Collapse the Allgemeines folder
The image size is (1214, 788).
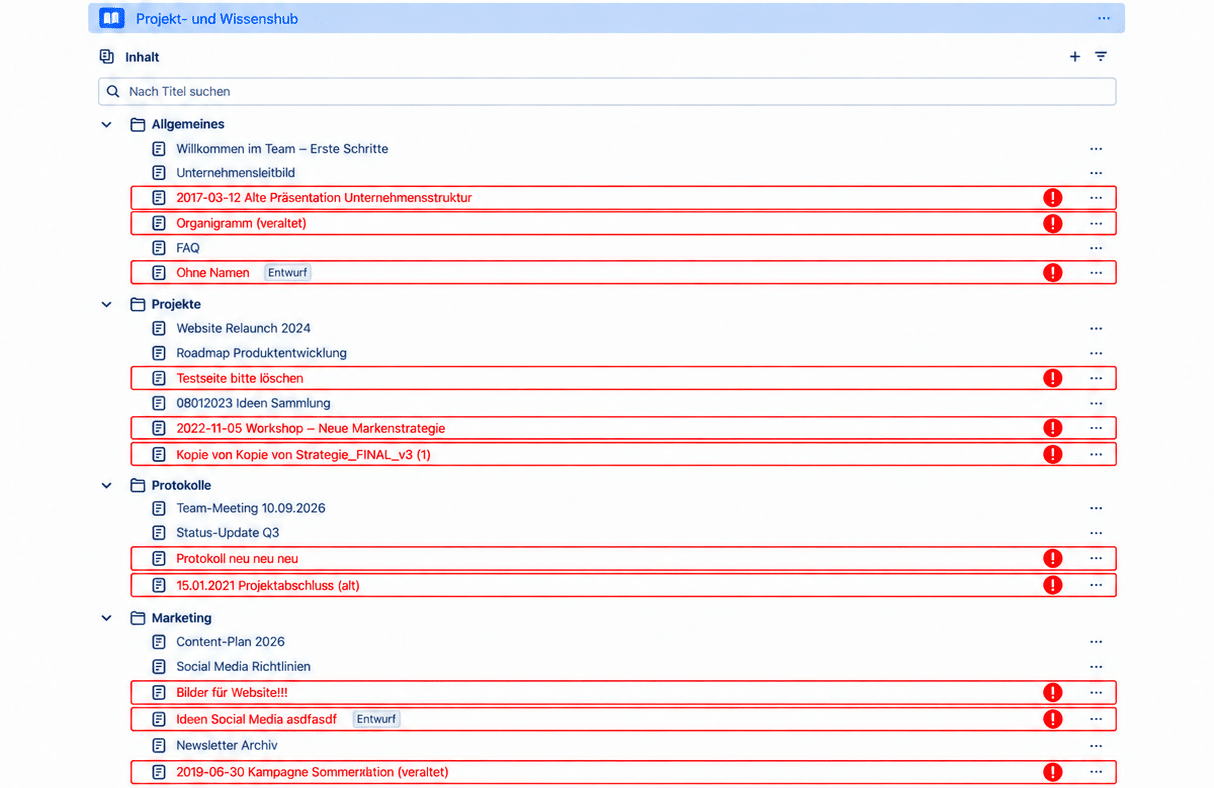(x=107, y=124)
